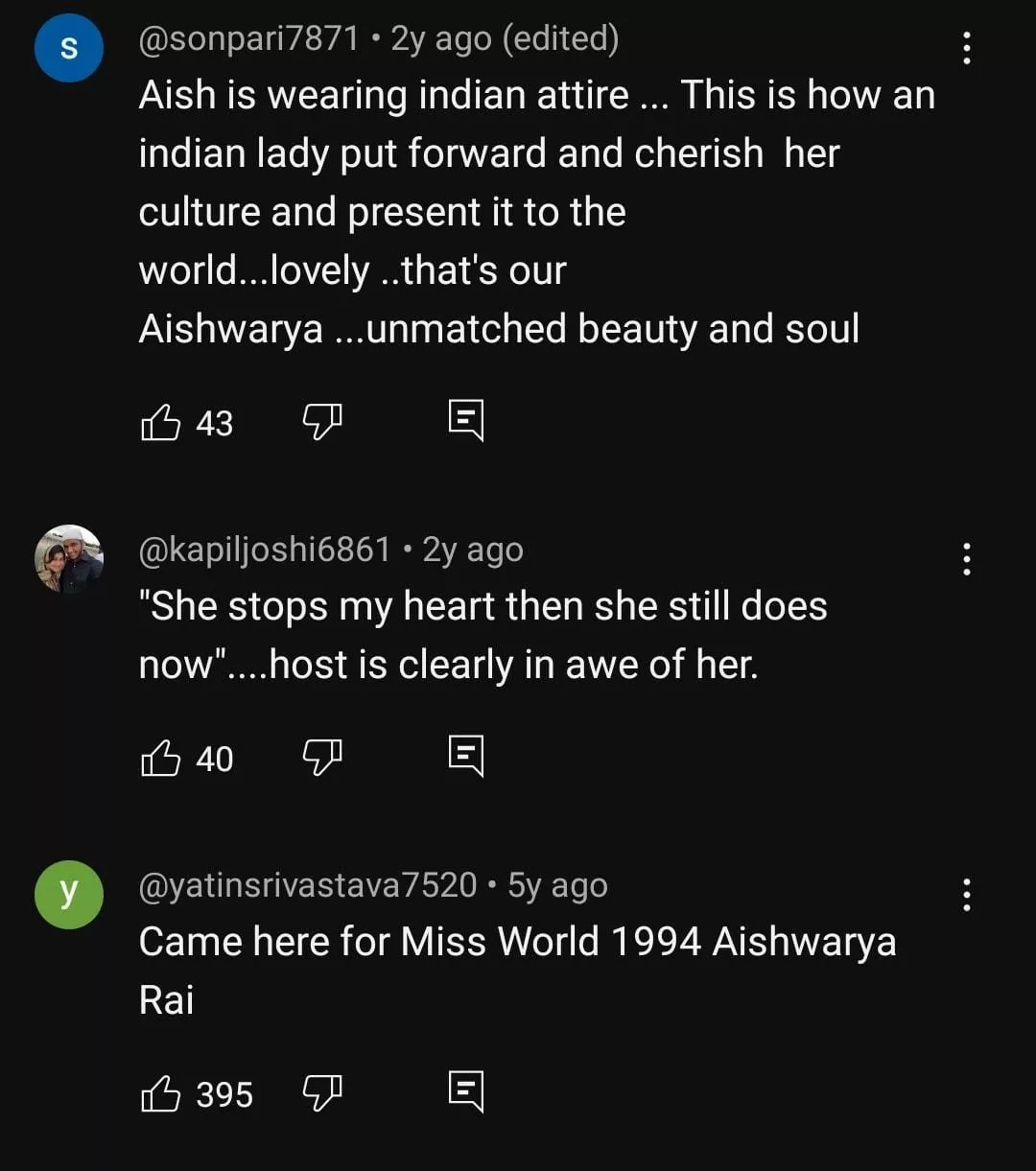Viewport: 1036px width, 1171px height.
Task: Tap the blue 's' profile avatar
Action: pyautogui.click(x=69, y=48)
